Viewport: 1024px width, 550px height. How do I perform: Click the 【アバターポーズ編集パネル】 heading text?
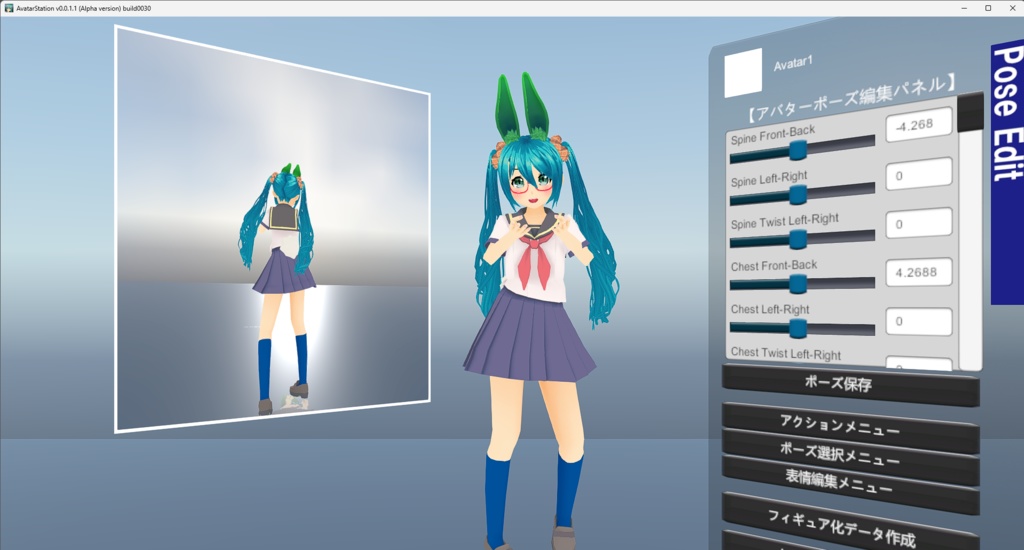(851, 99)
